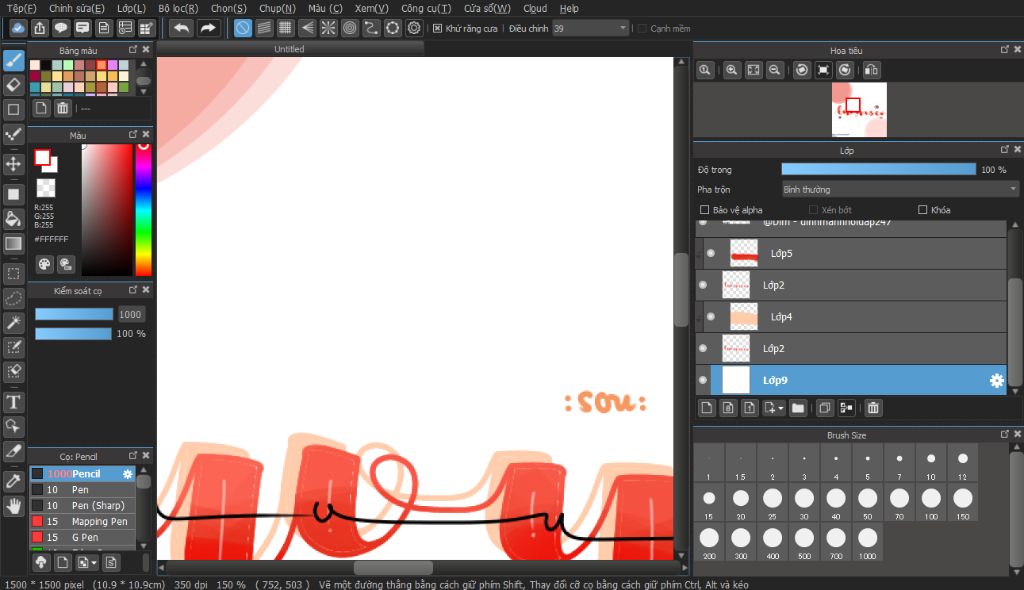Select the Gradient tool
1024x590 pixels.
[14, 244]
